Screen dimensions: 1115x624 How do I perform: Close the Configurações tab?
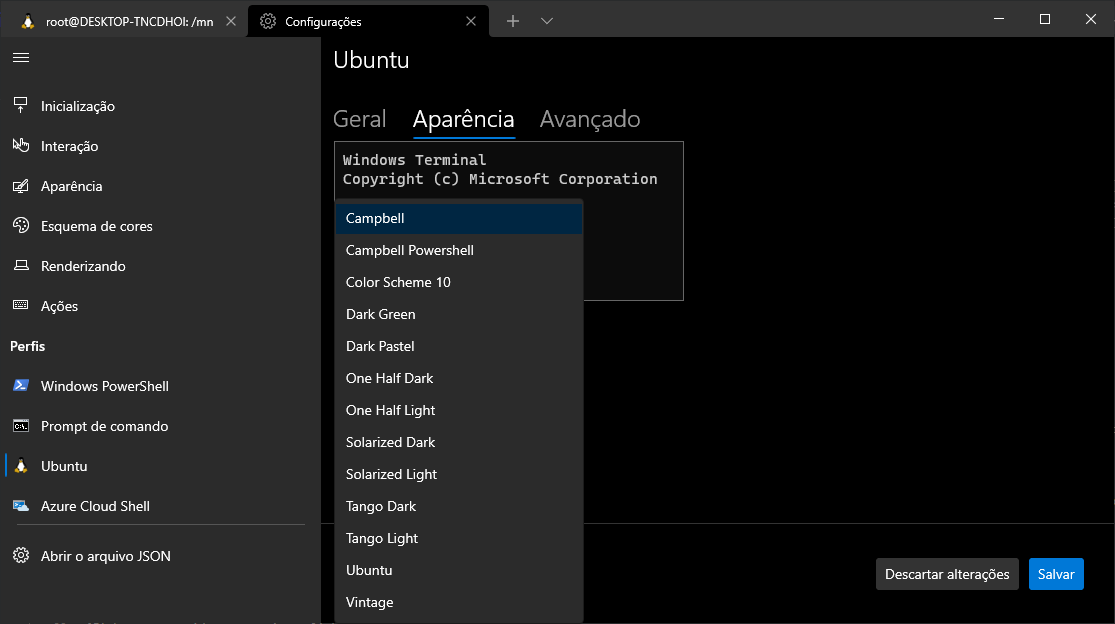471,21
